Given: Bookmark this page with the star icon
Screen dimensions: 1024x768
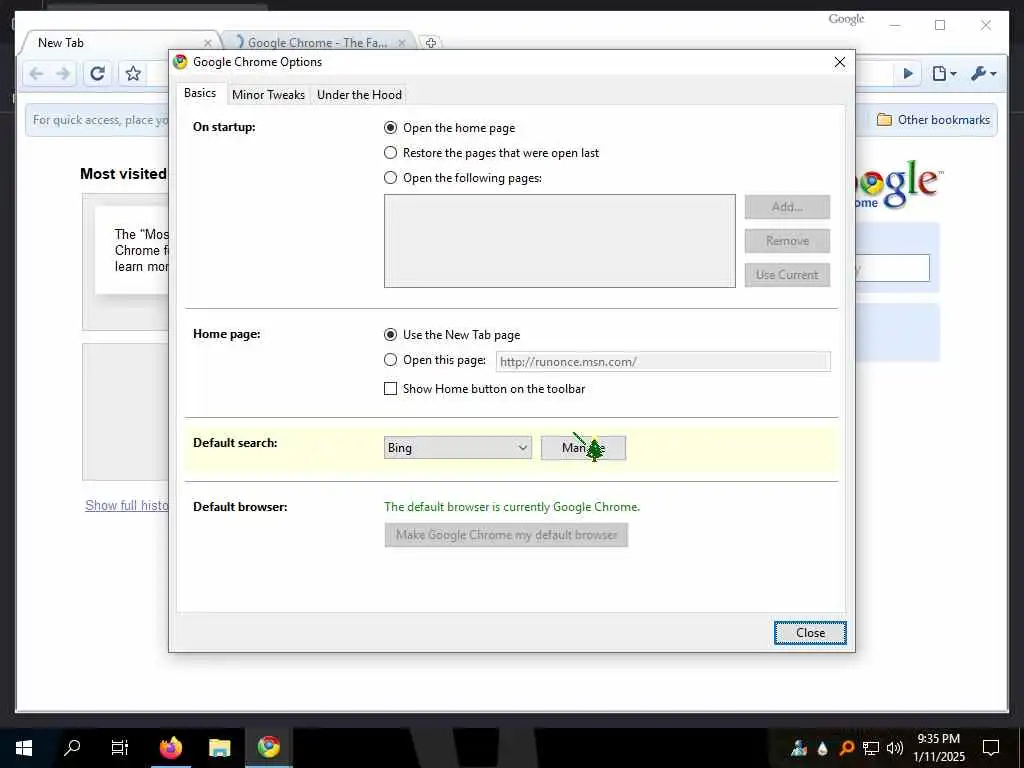Looking at the screenshot, I should click(x=133, y=74).
